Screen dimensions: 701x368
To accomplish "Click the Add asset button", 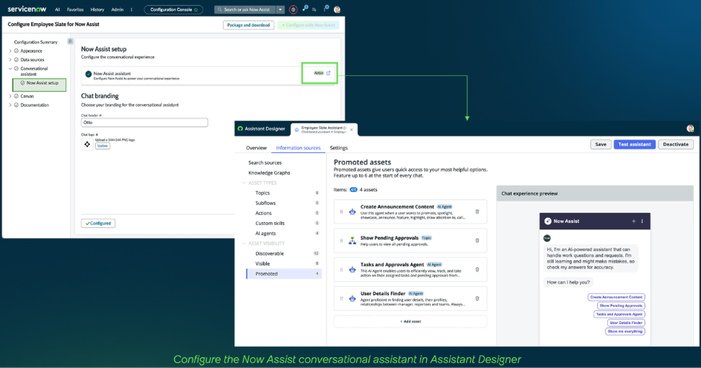I will pos(410,321).
